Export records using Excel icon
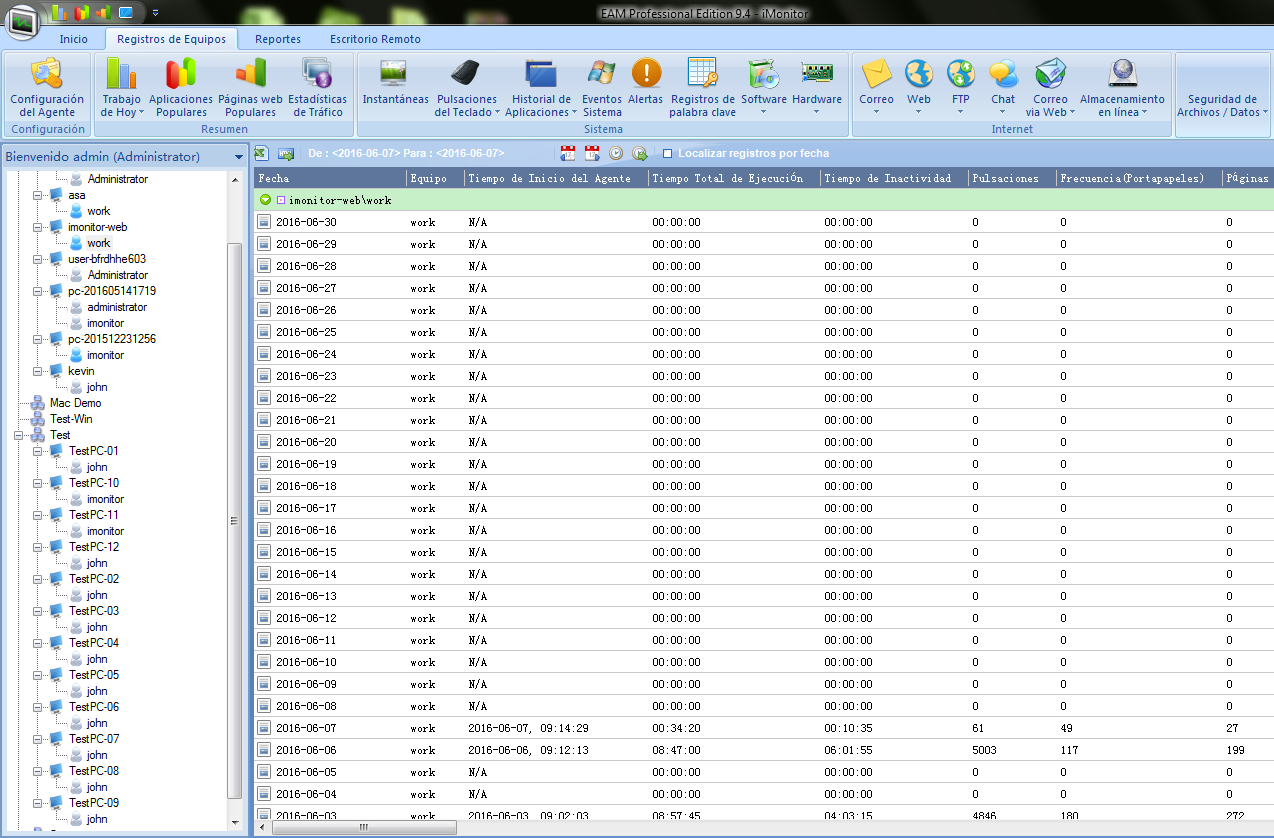The image size is (1274, 838). pyautogui.click(x=261, y=153)
